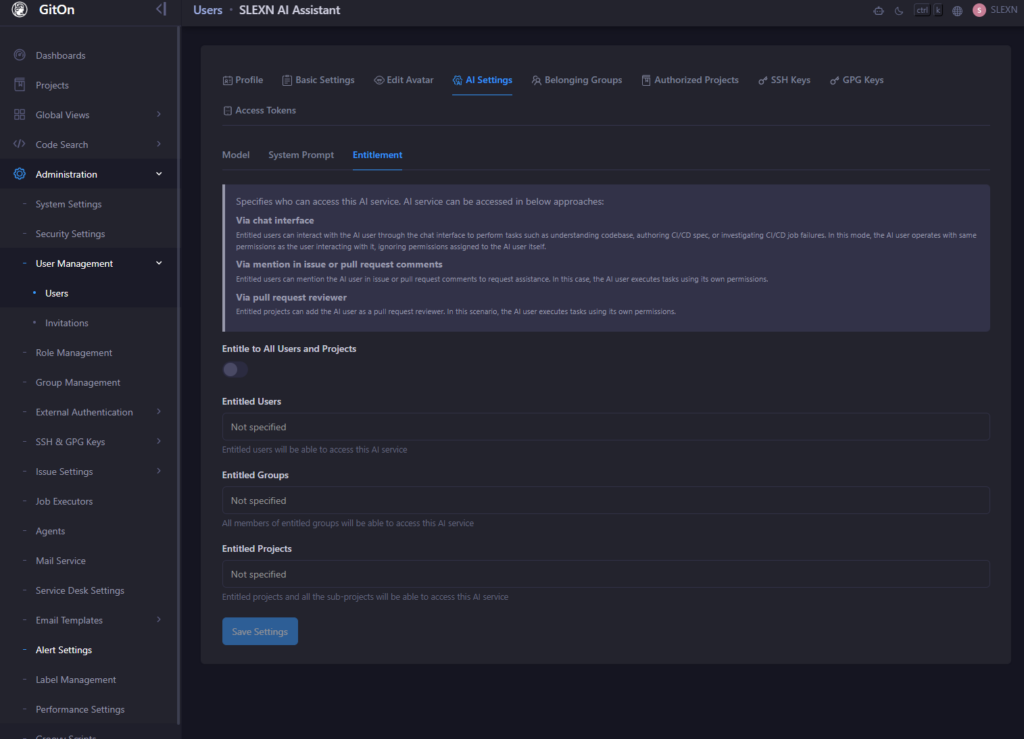This screenshot has height=739, width=1024.
Task: Open the AI assistant robot icon
Action: pos(878,11)
